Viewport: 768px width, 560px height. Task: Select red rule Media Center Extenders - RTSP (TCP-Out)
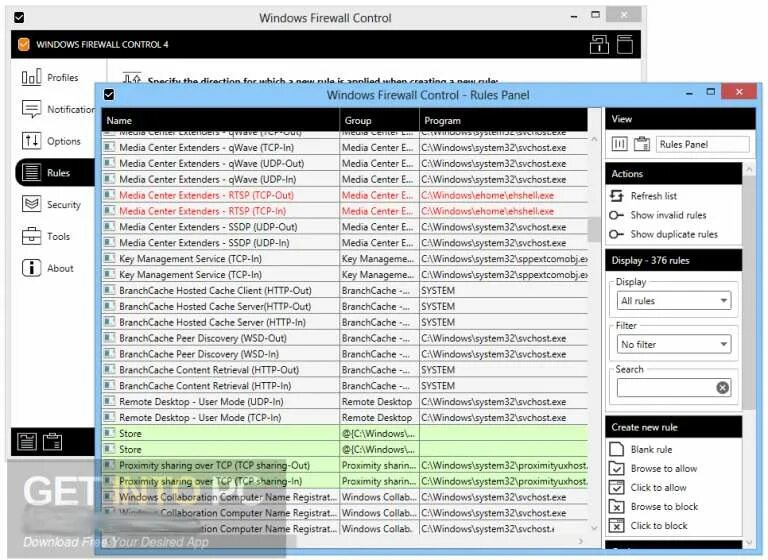[345, 195]
